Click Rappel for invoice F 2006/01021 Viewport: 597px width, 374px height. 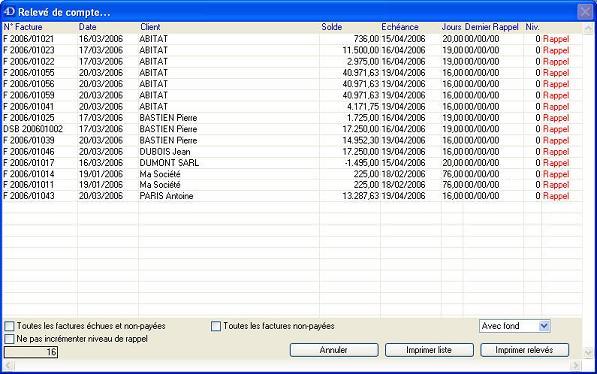point(556,39)
